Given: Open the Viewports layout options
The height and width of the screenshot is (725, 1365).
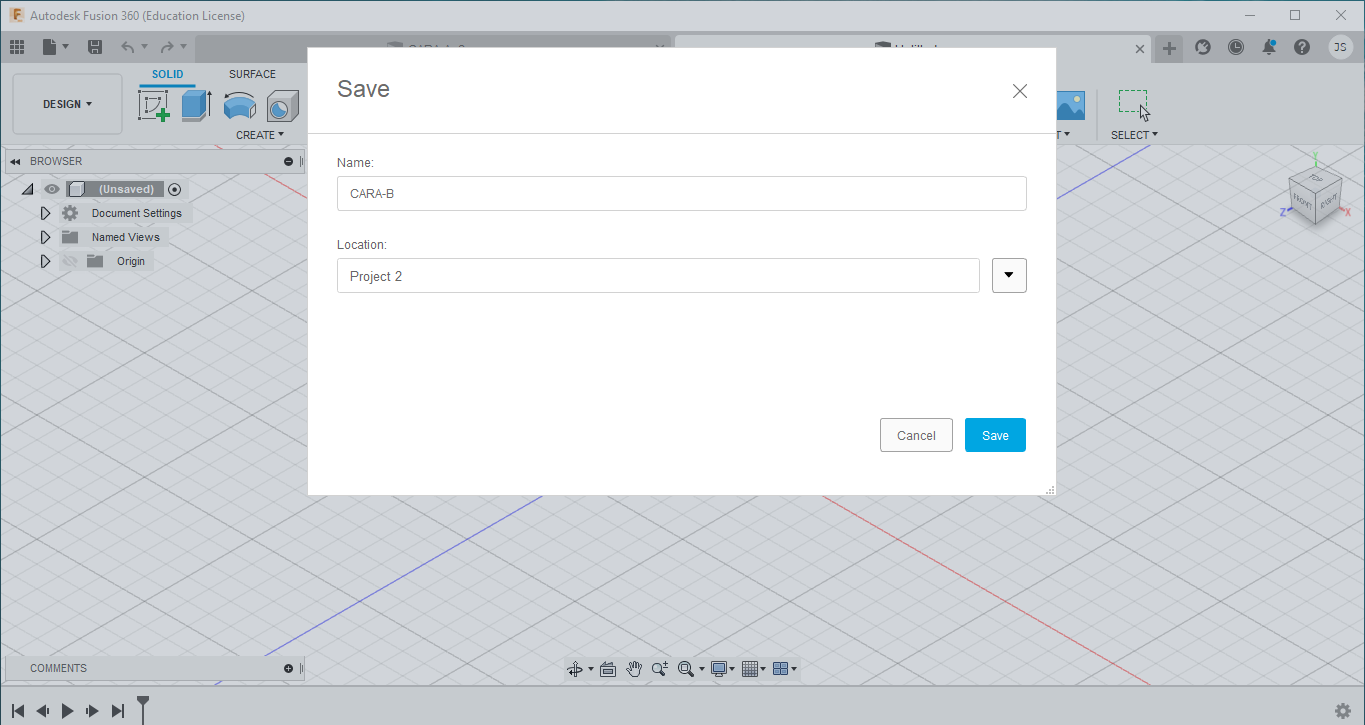Looking at the screenshot, I should pos(781,669).
